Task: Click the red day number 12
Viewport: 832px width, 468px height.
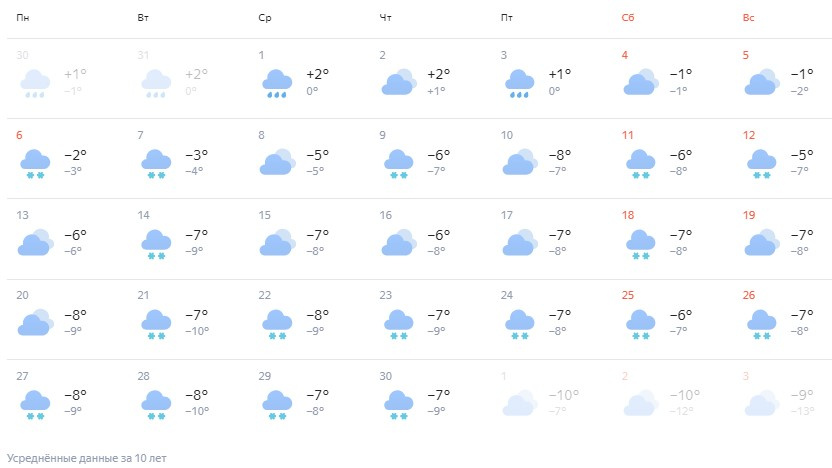Action: click(x=749, y=135)
